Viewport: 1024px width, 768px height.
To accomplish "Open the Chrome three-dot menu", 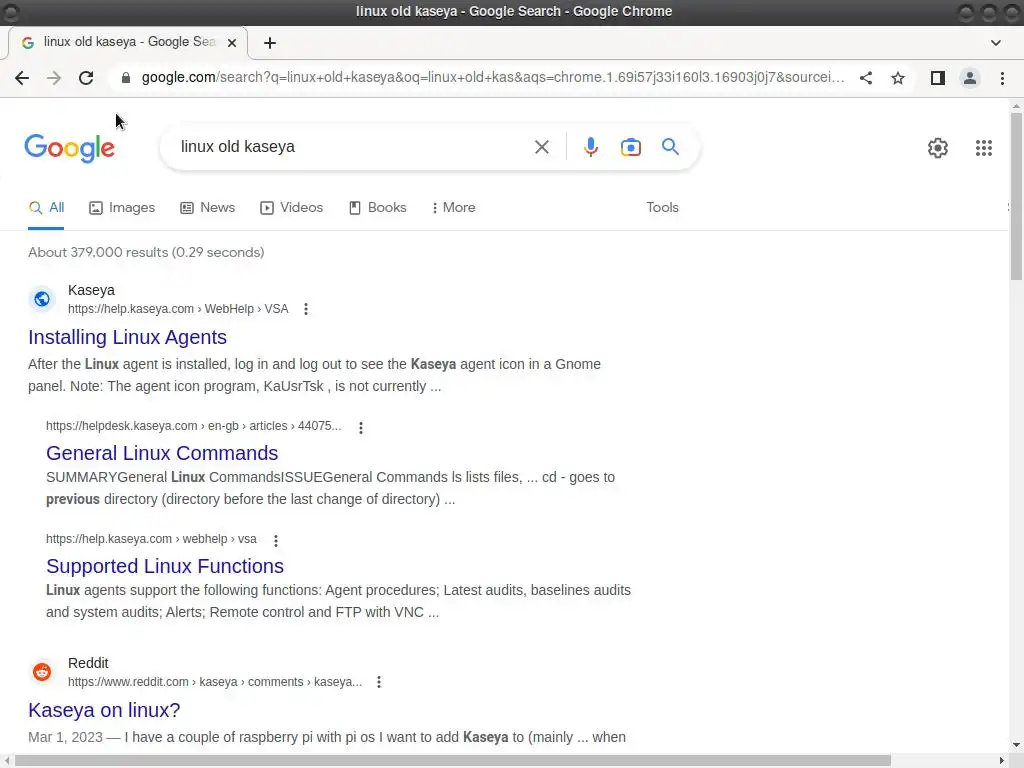I will (x=1002, y=78).
